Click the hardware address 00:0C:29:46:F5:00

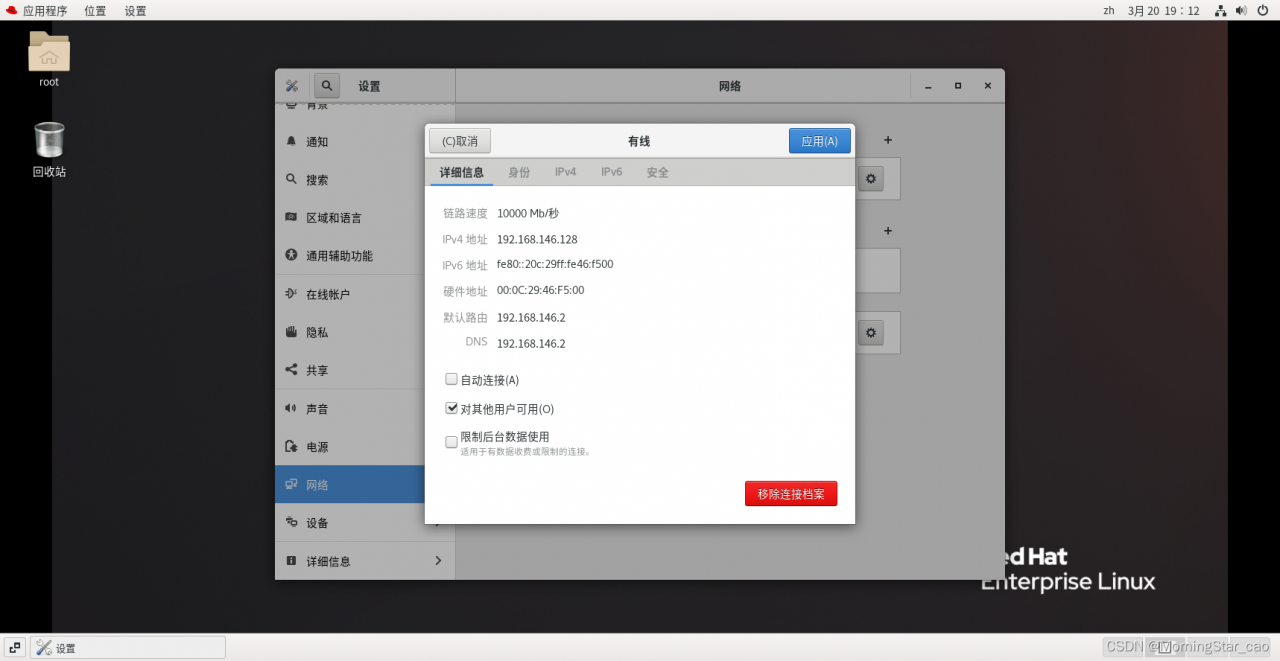pyautogui.click(x=540, y=291)
